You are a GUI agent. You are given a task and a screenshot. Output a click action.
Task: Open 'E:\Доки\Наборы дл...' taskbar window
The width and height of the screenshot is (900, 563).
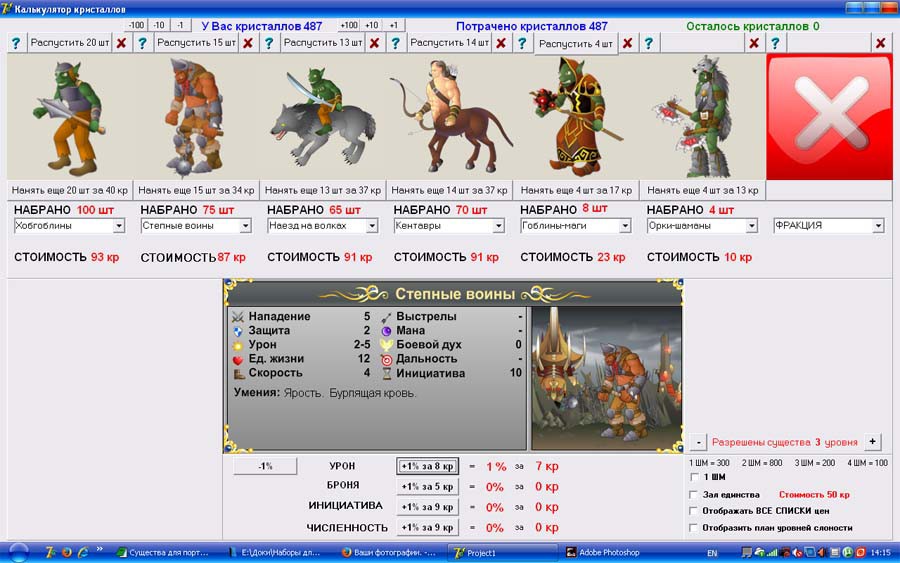(276, 553)
